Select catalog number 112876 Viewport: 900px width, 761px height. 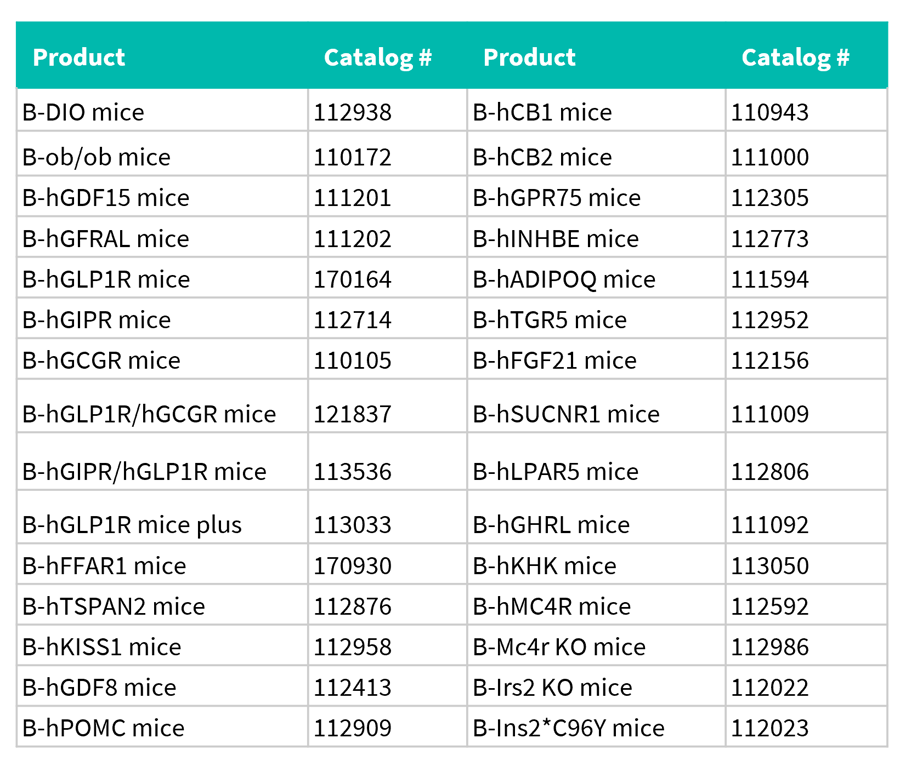[x=352, y=607]
